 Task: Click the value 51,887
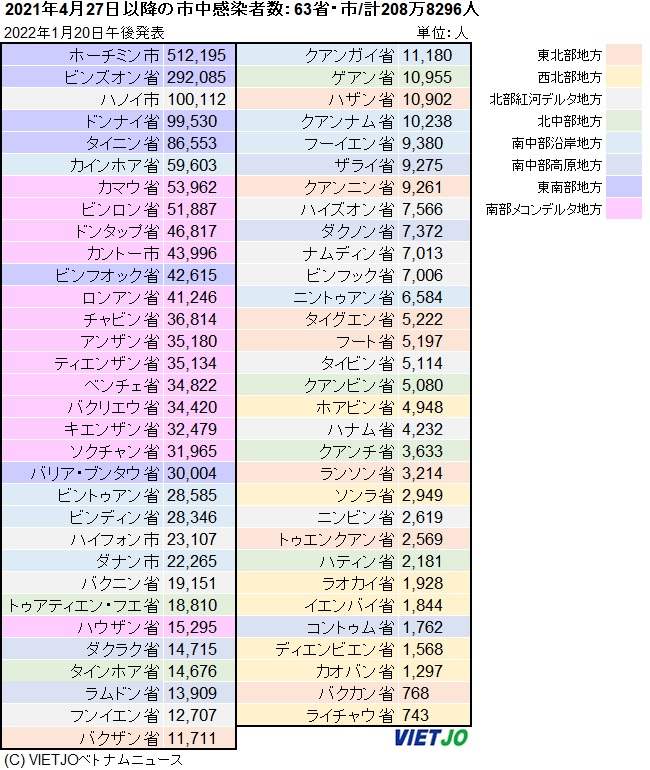191,209
